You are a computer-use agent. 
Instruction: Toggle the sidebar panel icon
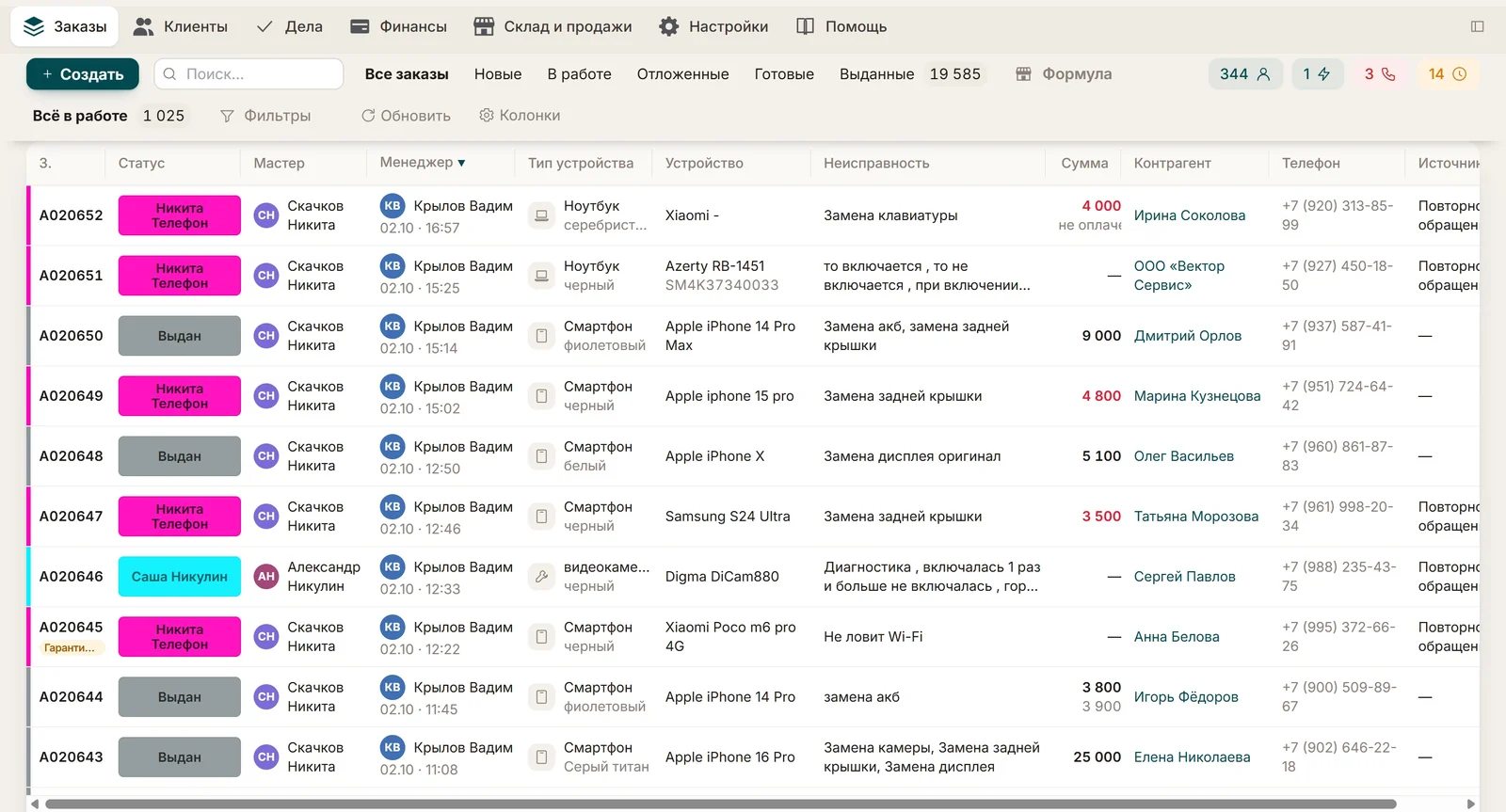[x=1477, y=26]
